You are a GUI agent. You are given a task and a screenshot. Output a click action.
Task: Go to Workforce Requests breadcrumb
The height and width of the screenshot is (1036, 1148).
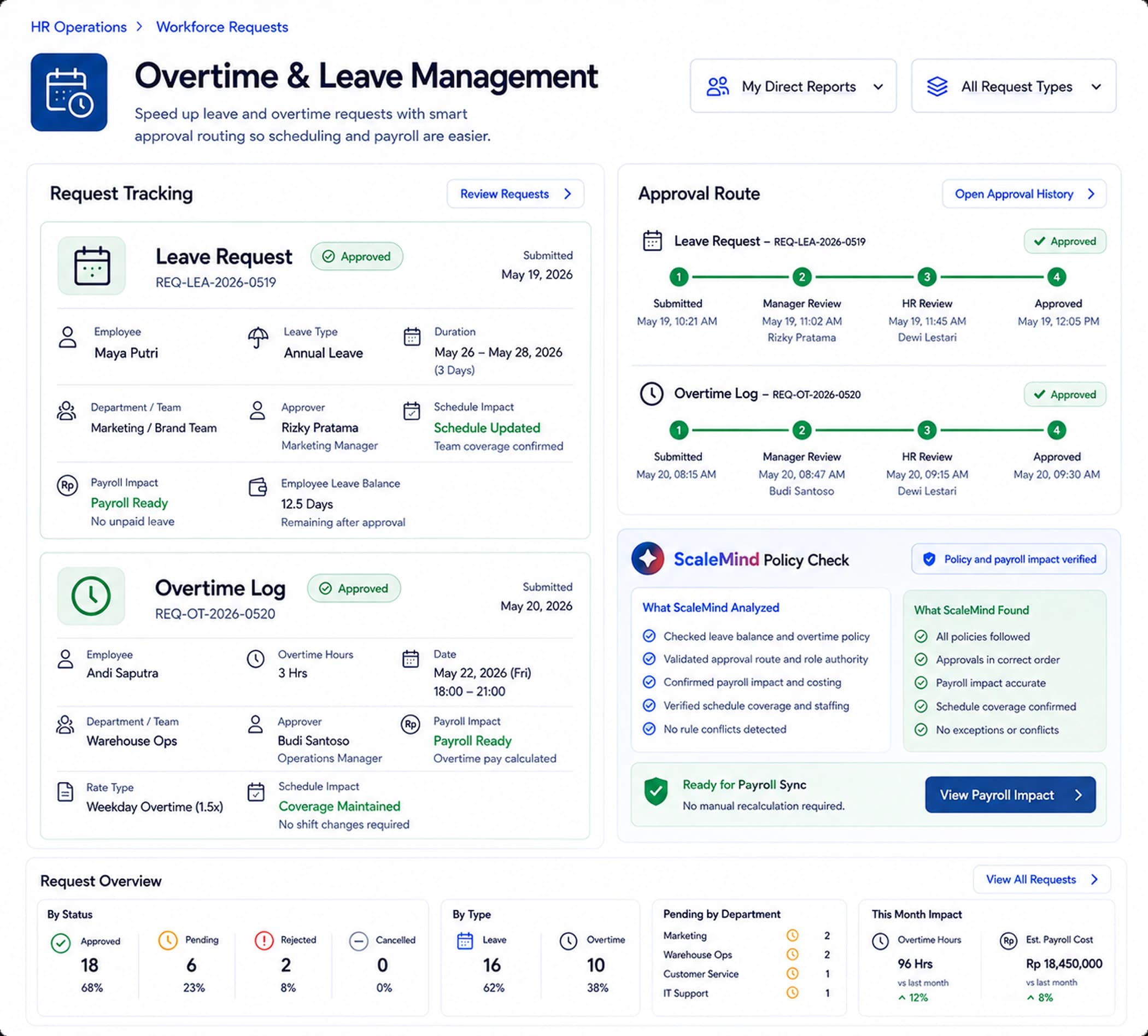tap(222, 27)
